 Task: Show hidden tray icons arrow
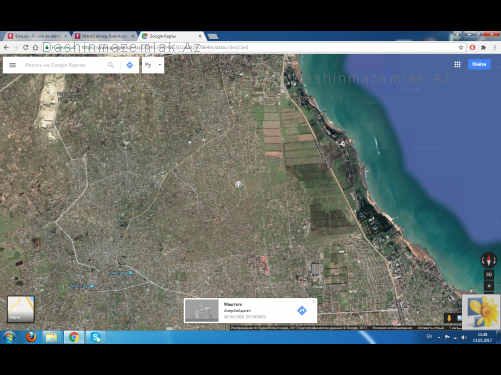(x=439, y=337)
